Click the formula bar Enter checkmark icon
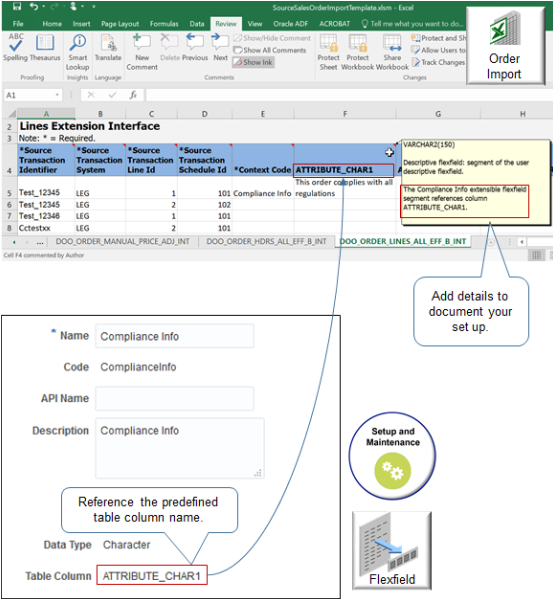The image size is (554, 600). coord(112,95)
